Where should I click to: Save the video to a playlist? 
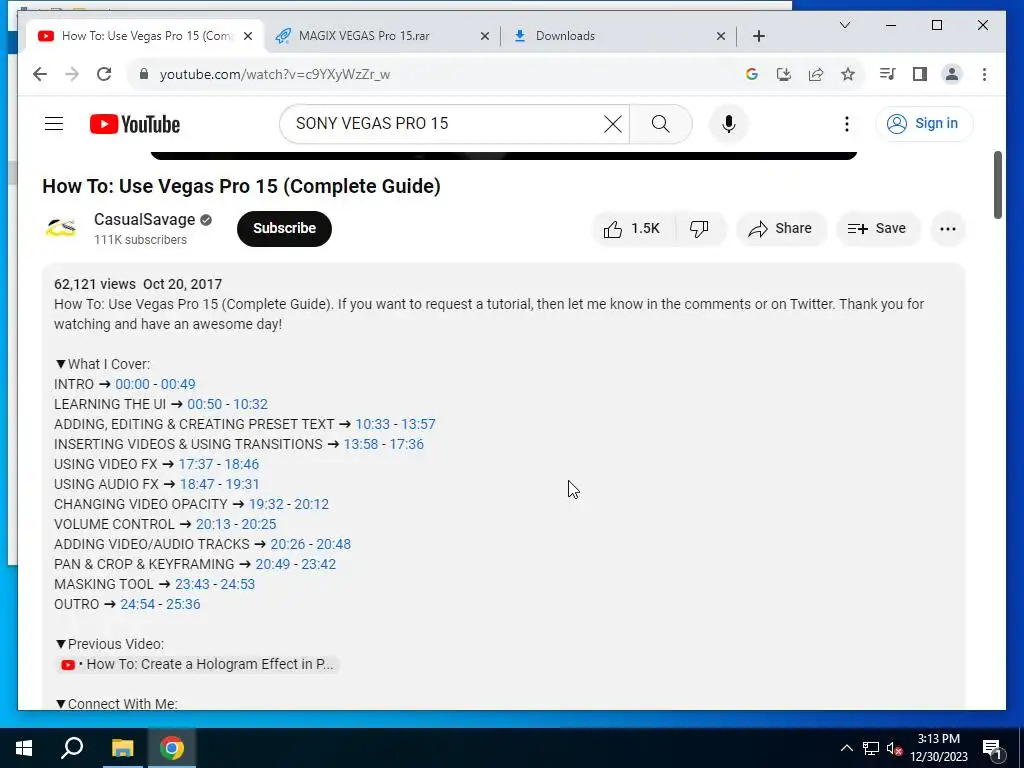877,229
